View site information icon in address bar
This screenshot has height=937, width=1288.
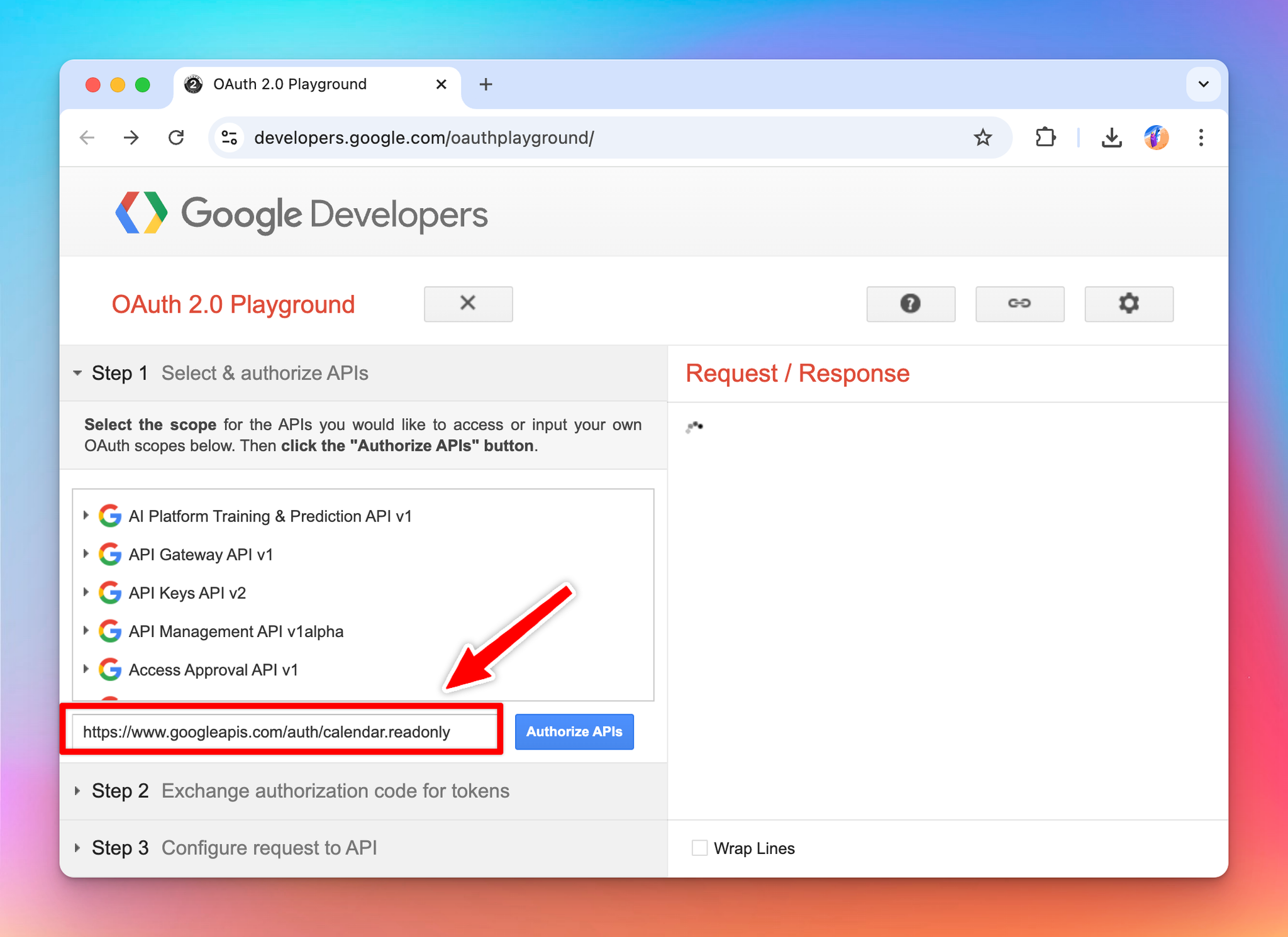click(x=230, y=138)
